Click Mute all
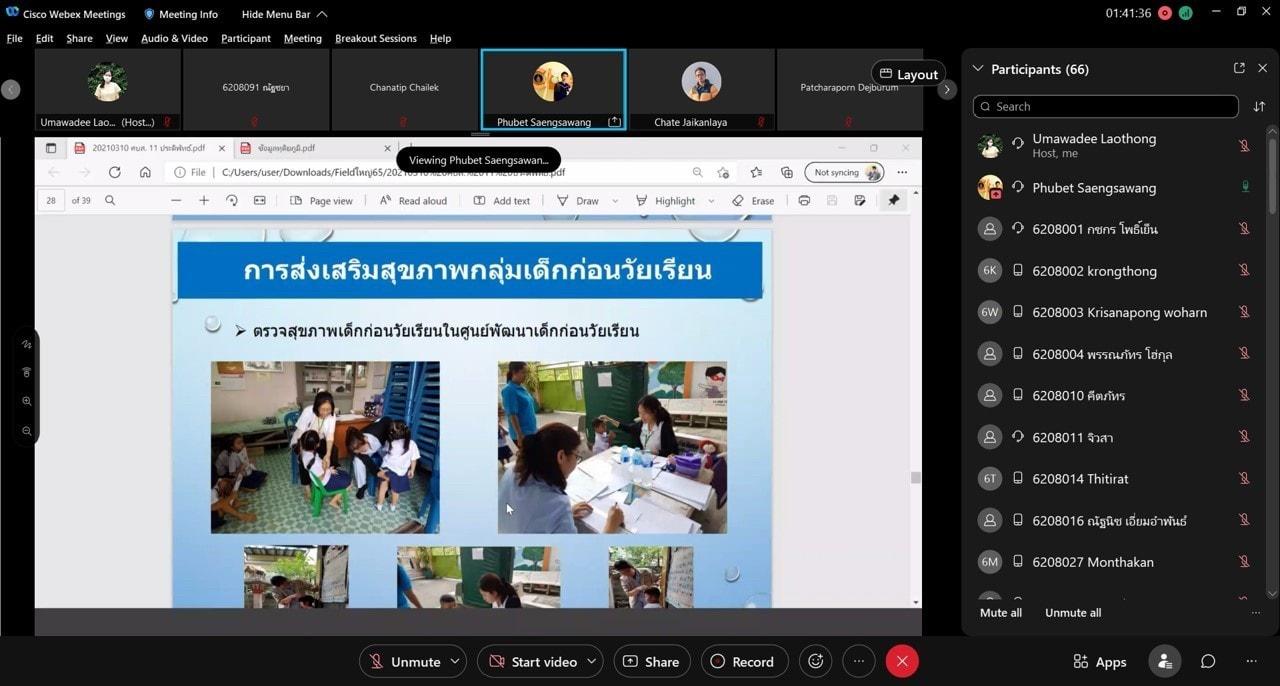Viewport: 1280px width, 686px height. click(x=1001, y=613)
